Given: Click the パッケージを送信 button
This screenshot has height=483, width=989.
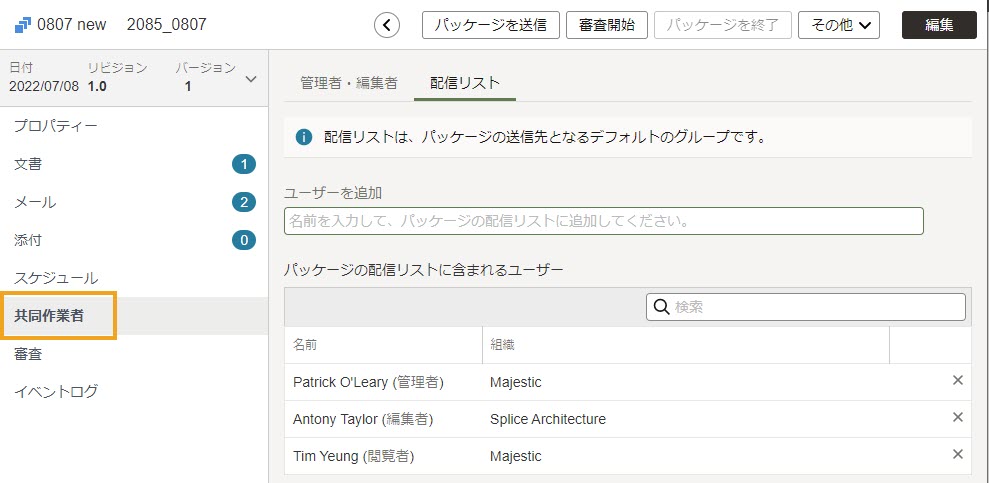Looking at the screenshot, I should point(491,25).
